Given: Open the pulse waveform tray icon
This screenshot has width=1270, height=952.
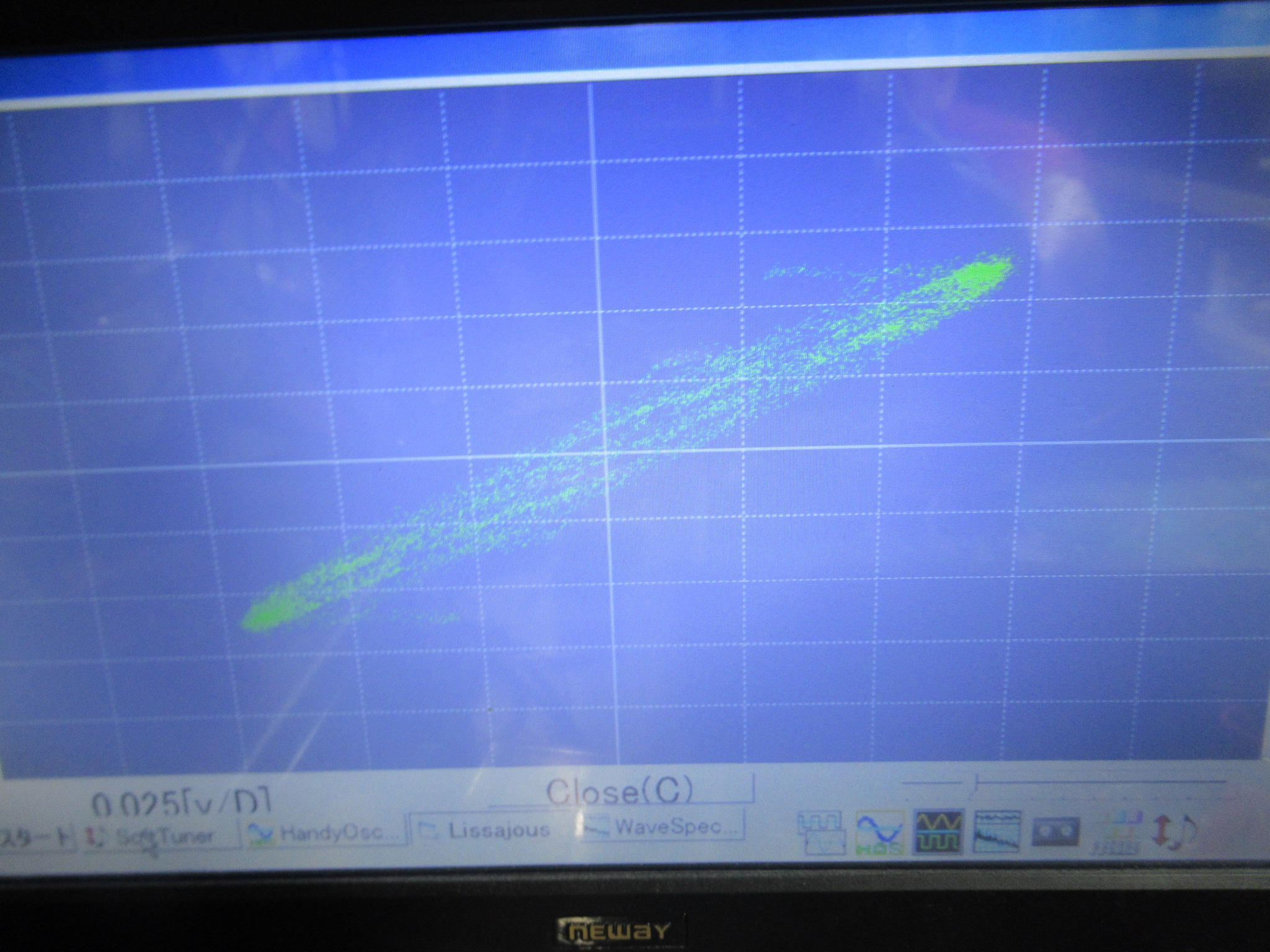Looking at the screenshot, I should tap(821, 832).
